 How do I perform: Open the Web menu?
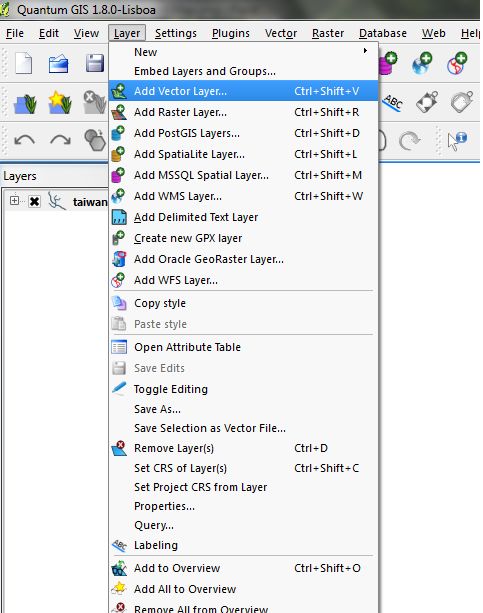coord(433,33)
